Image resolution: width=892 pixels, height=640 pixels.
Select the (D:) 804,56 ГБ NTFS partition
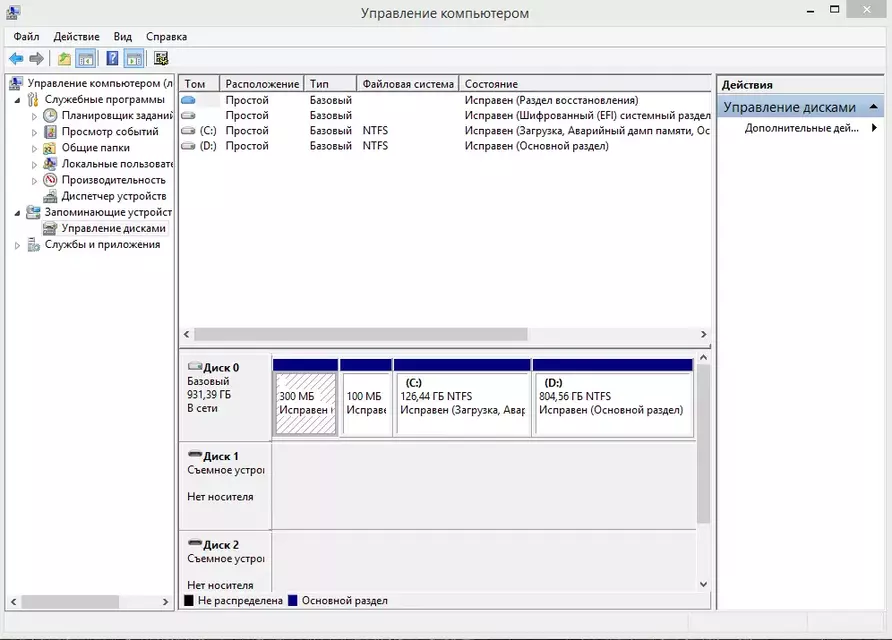pos(613,403)
